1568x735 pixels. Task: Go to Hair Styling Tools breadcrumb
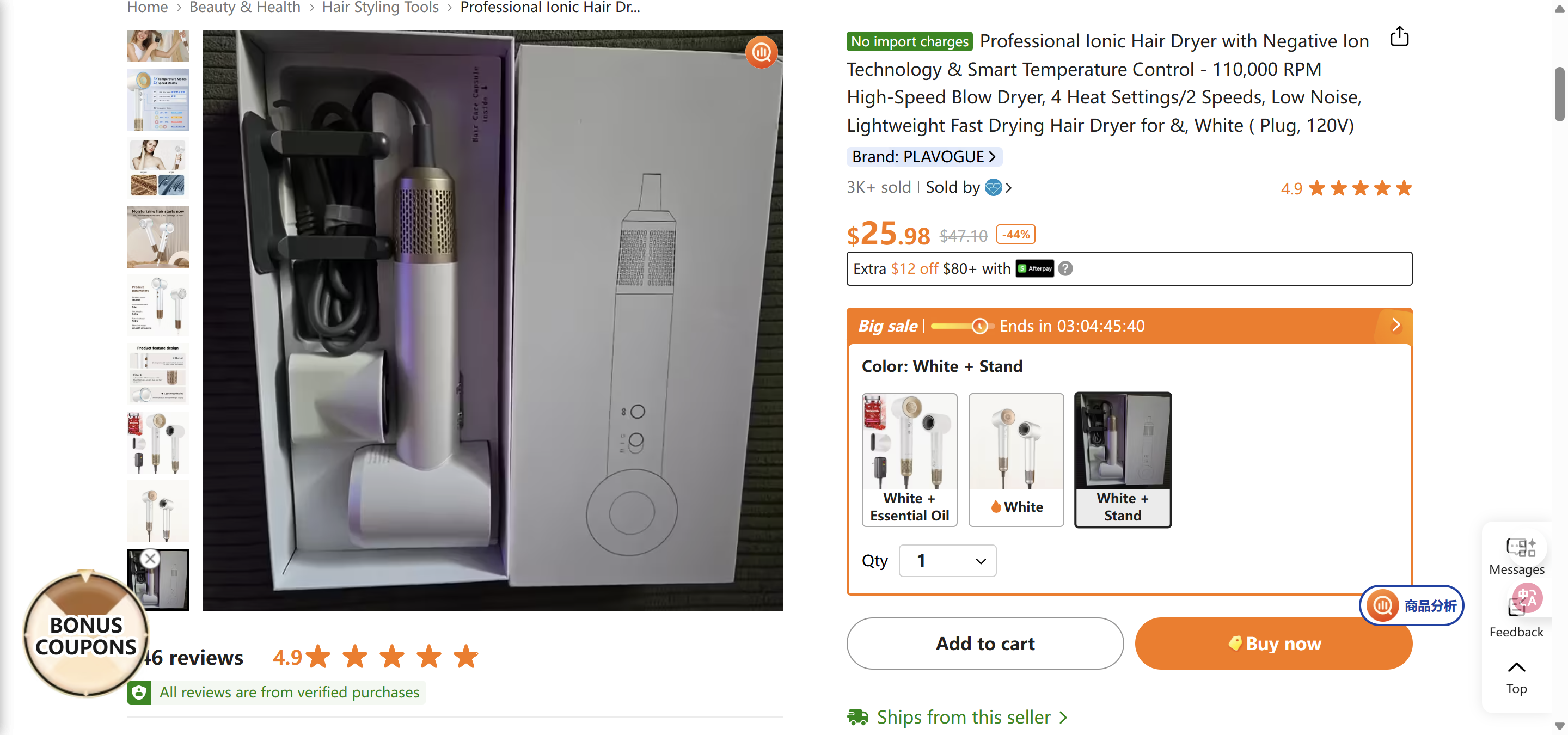click(381, 7)
